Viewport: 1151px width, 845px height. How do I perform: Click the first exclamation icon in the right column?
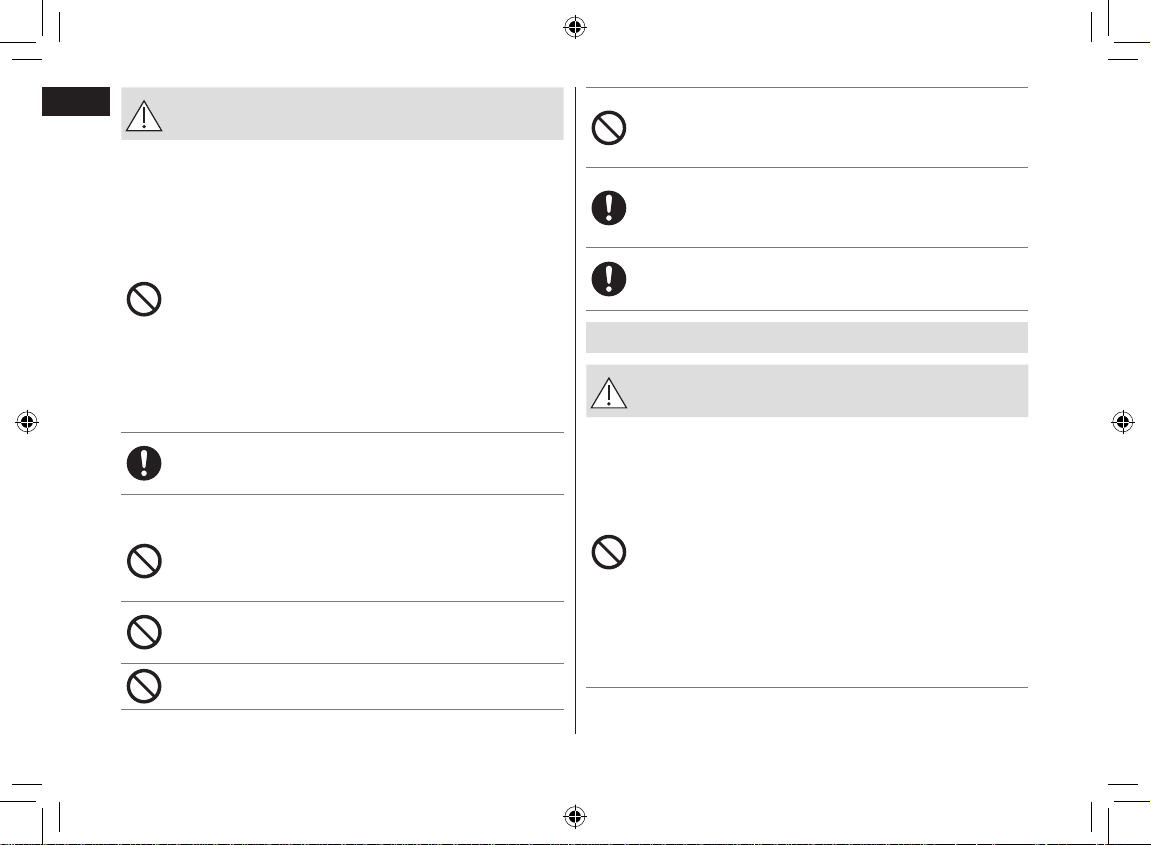click(x=609, y=208)
